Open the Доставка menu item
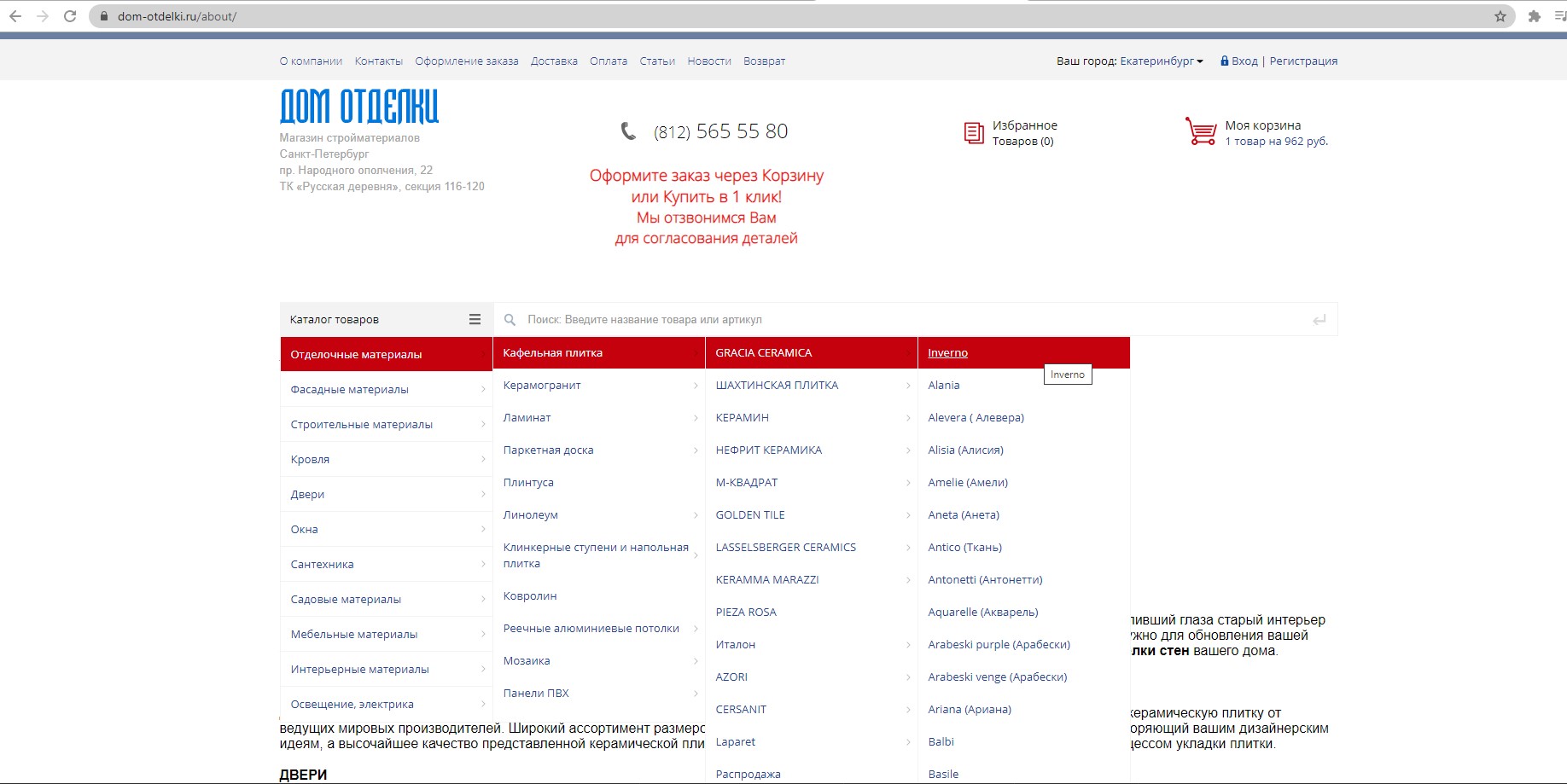This screenshot has width=1567, height=784. click(554, 61)
